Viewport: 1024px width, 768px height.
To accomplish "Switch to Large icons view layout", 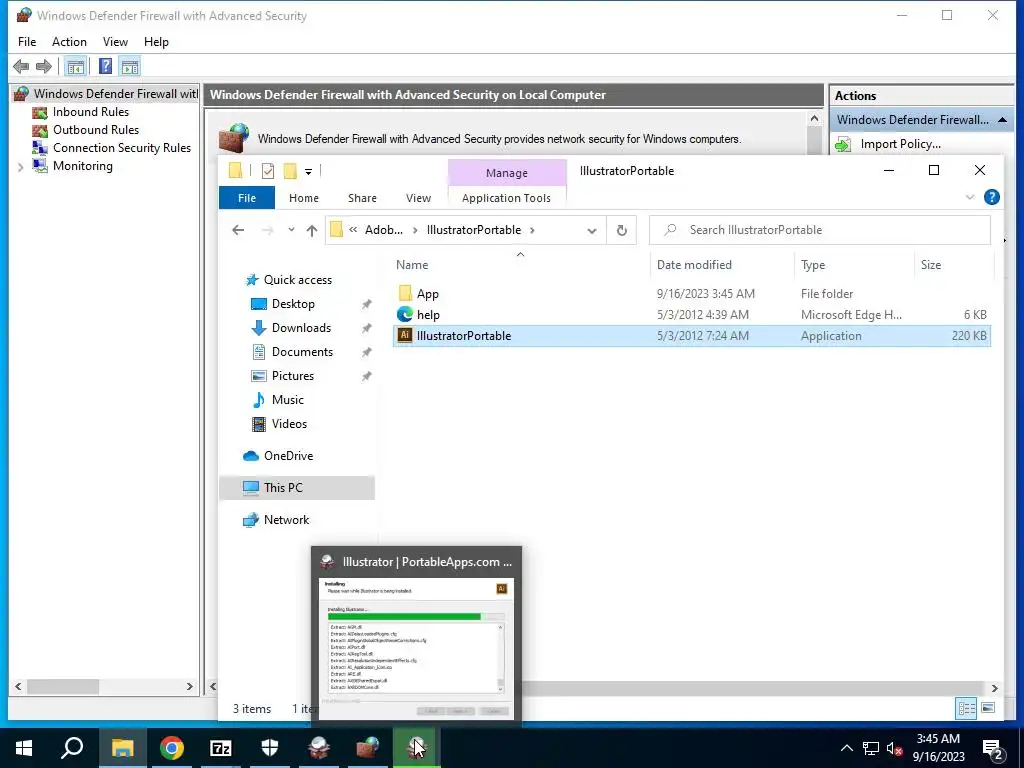I will coord(988,708).
